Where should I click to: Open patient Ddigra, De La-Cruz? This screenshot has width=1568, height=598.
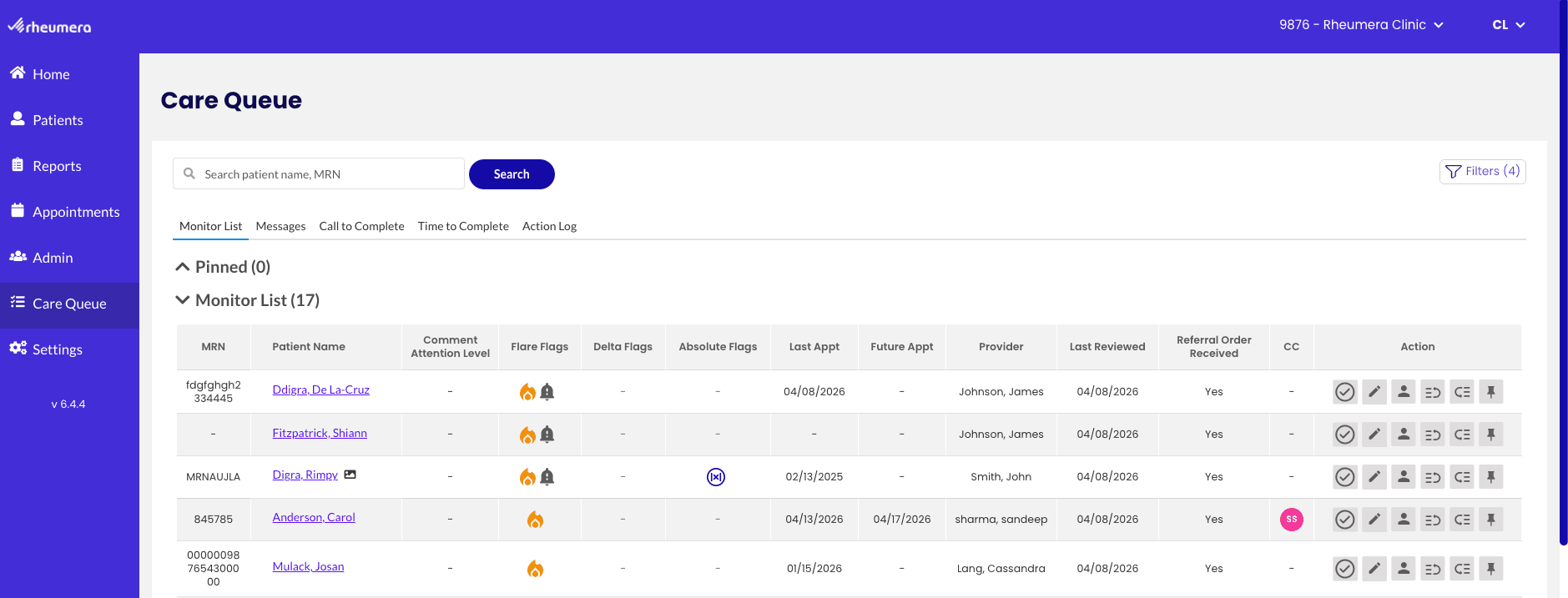tap(320, 389)
